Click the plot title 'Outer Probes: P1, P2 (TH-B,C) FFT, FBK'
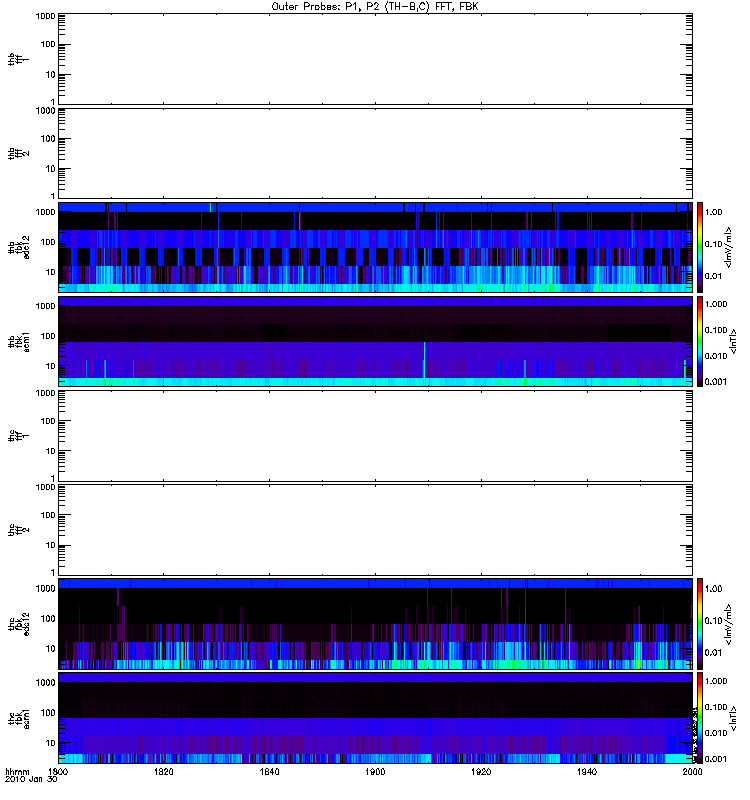This screenshot has width=750, height=800. pos(375,7)
